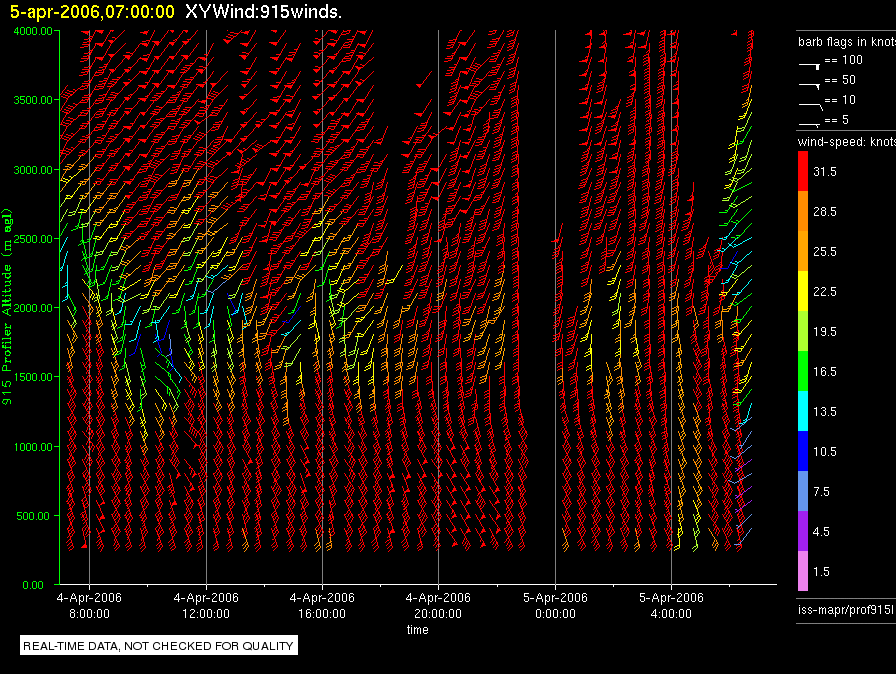Viewport: 896px width, 674px height.
Task: Select the purple 4.5 knots color swatch
Action: 802,531
